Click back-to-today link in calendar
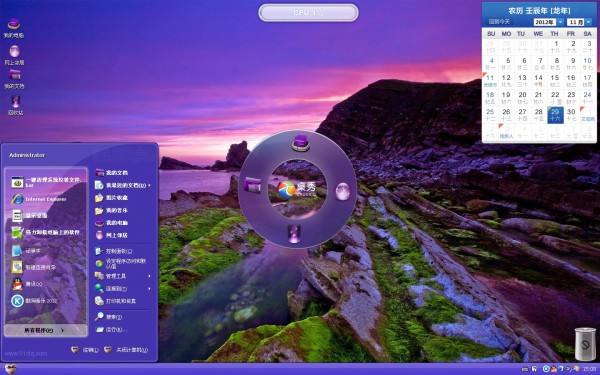 (499, 22)
